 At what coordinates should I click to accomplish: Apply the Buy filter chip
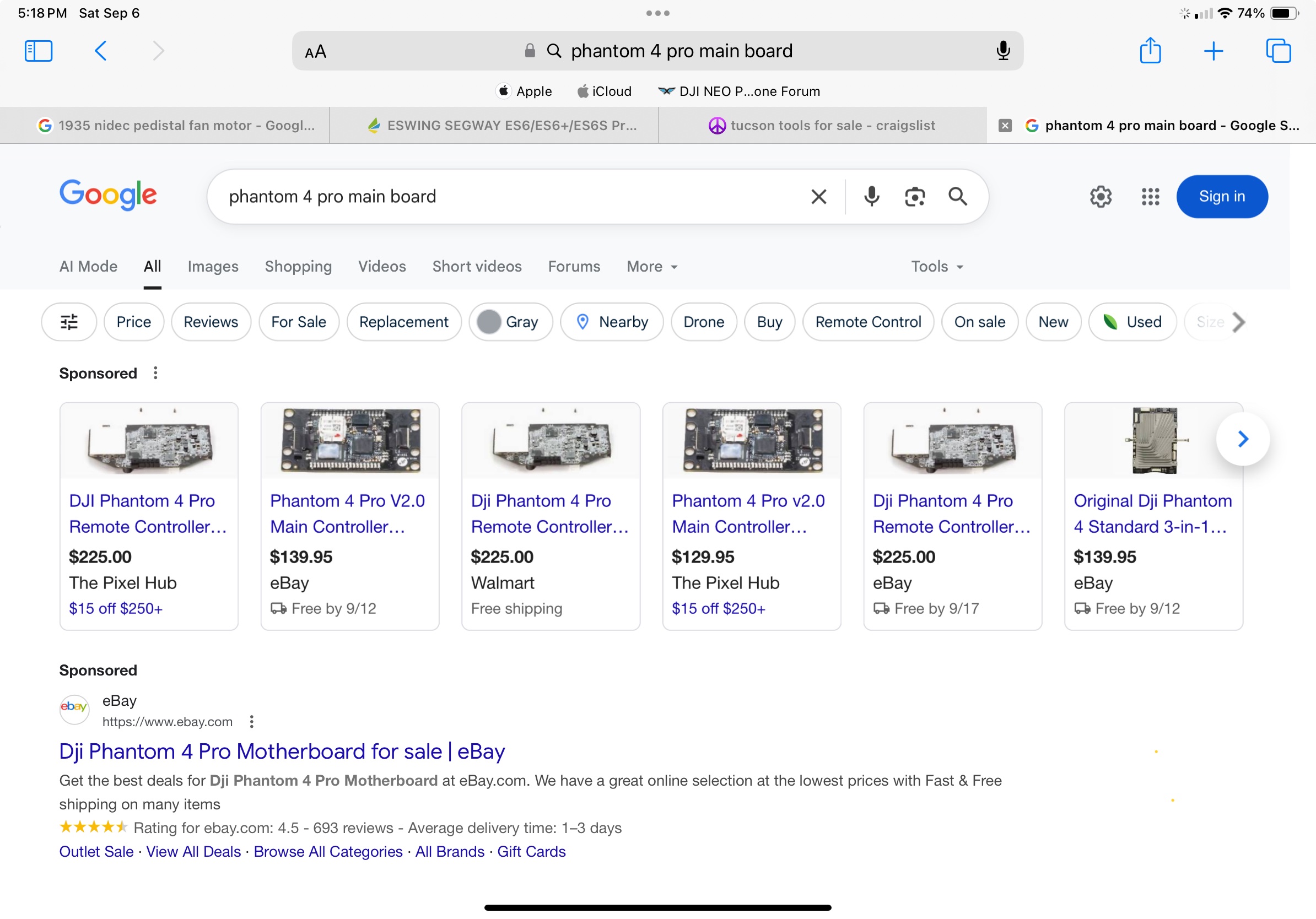(769, 322)
